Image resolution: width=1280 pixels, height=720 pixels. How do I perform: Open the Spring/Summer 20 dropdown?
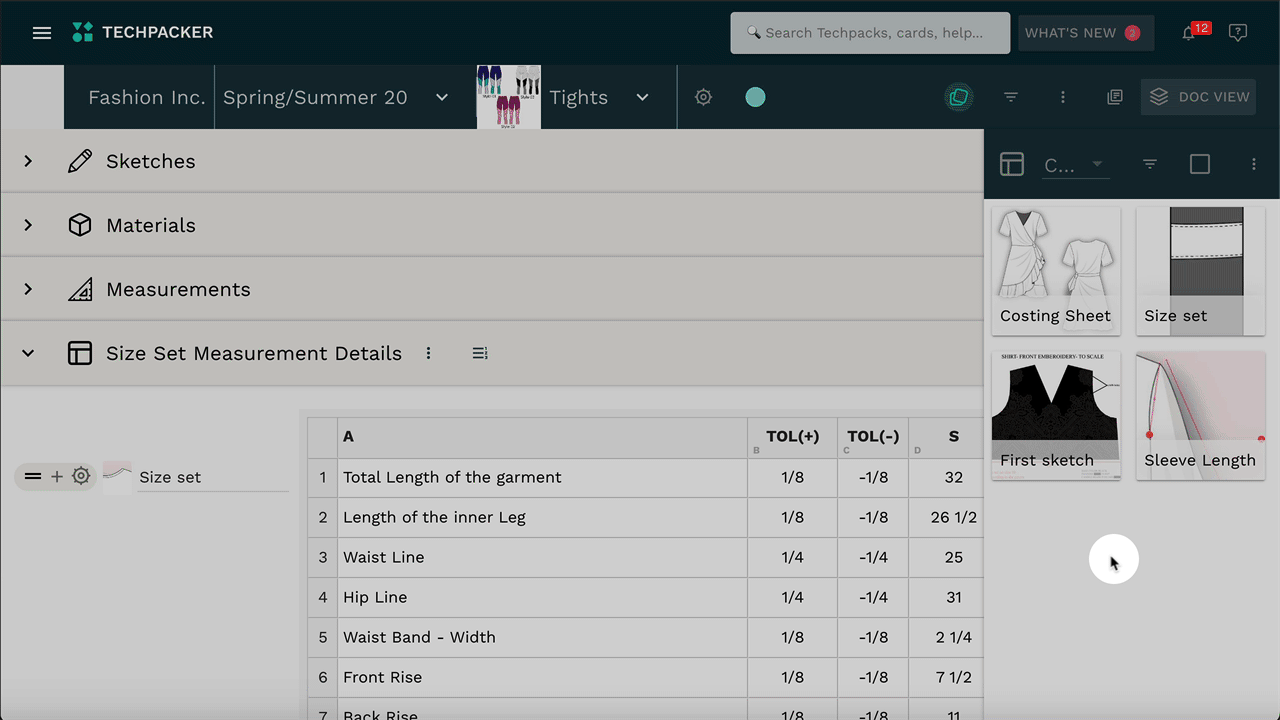(x=441, y=97)
